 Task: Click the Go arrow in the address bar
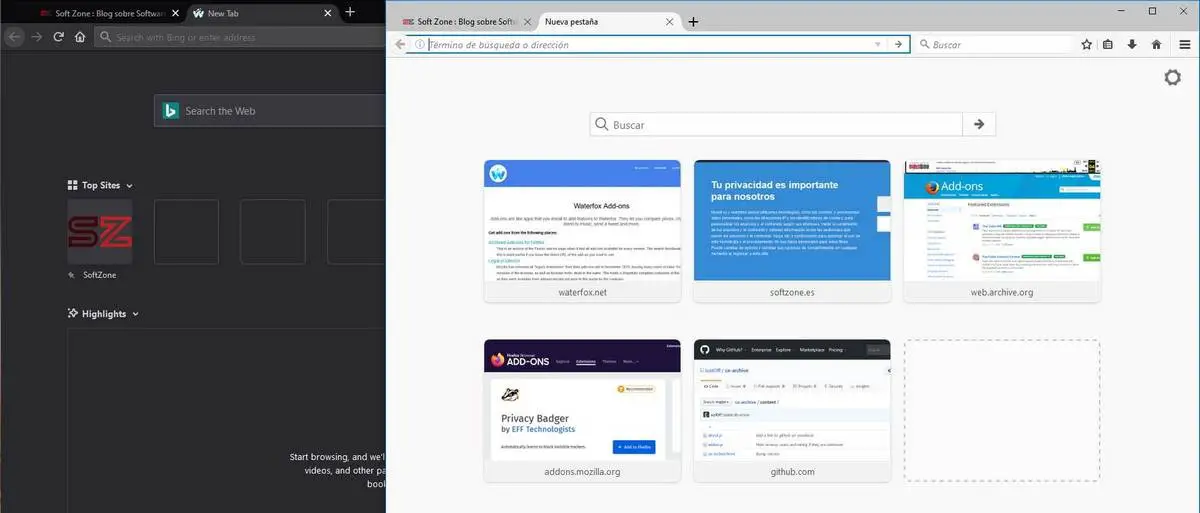pos(898,44)
